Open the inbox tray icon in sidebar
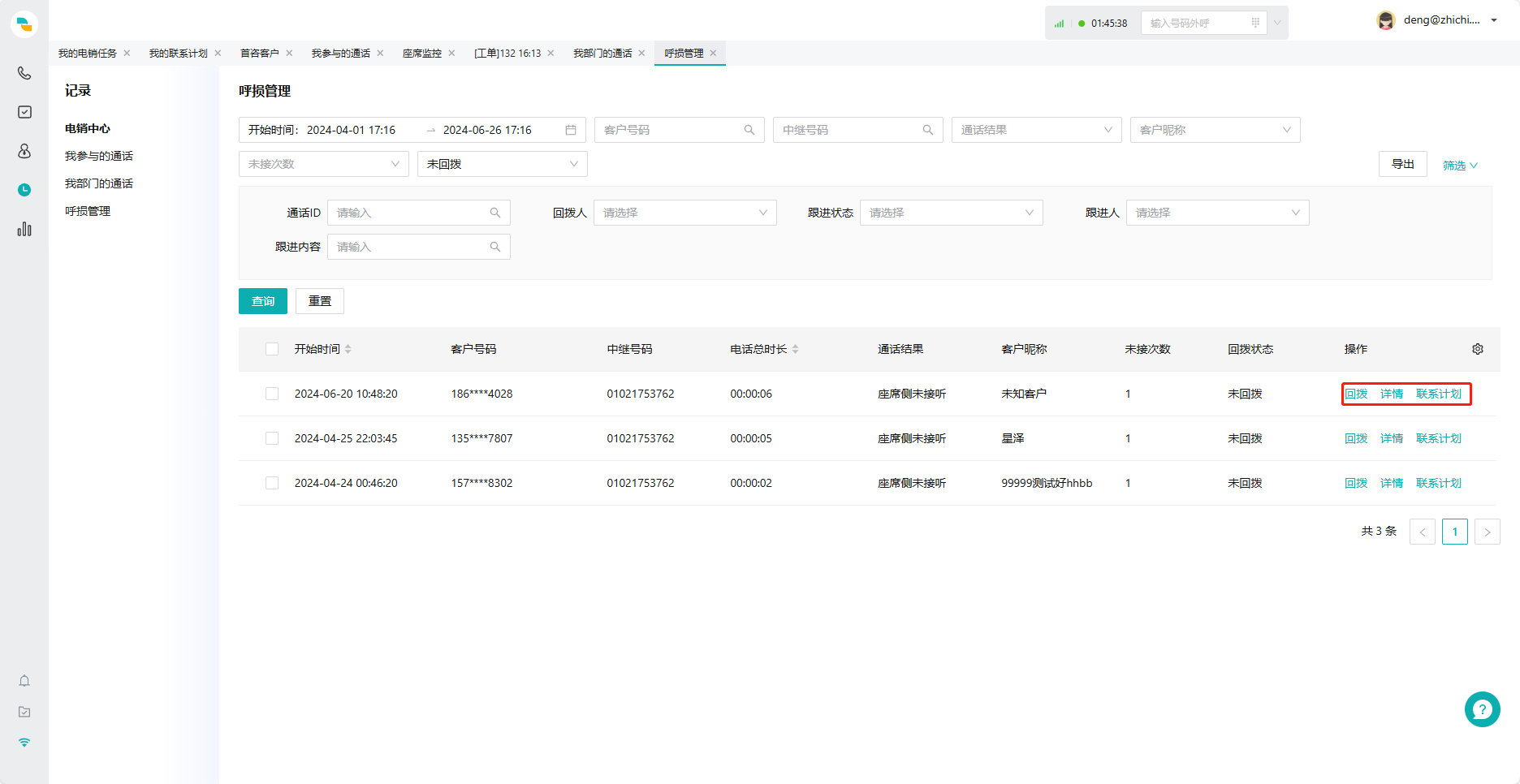 (24, 712)
